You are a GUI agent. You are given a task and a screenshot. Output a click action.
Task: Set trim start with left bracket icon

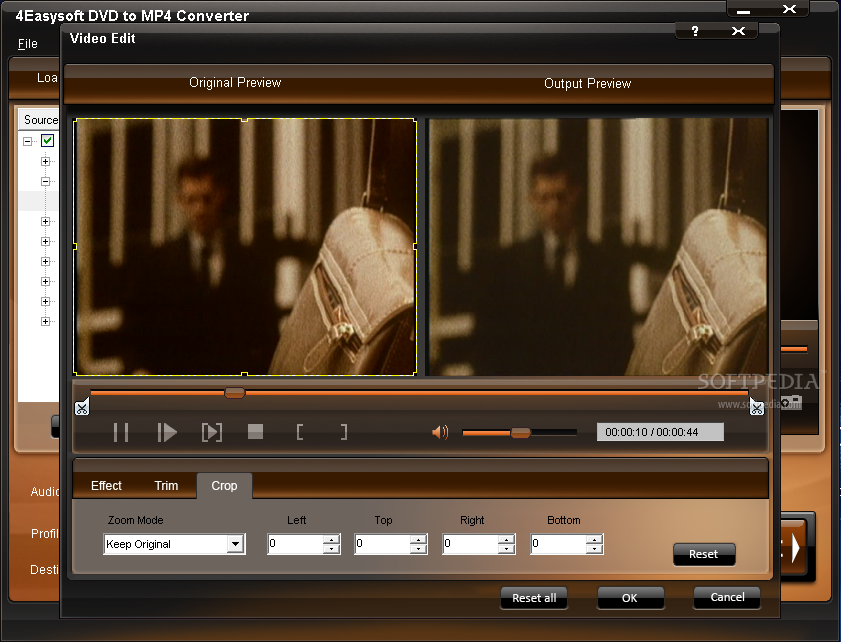300,432
